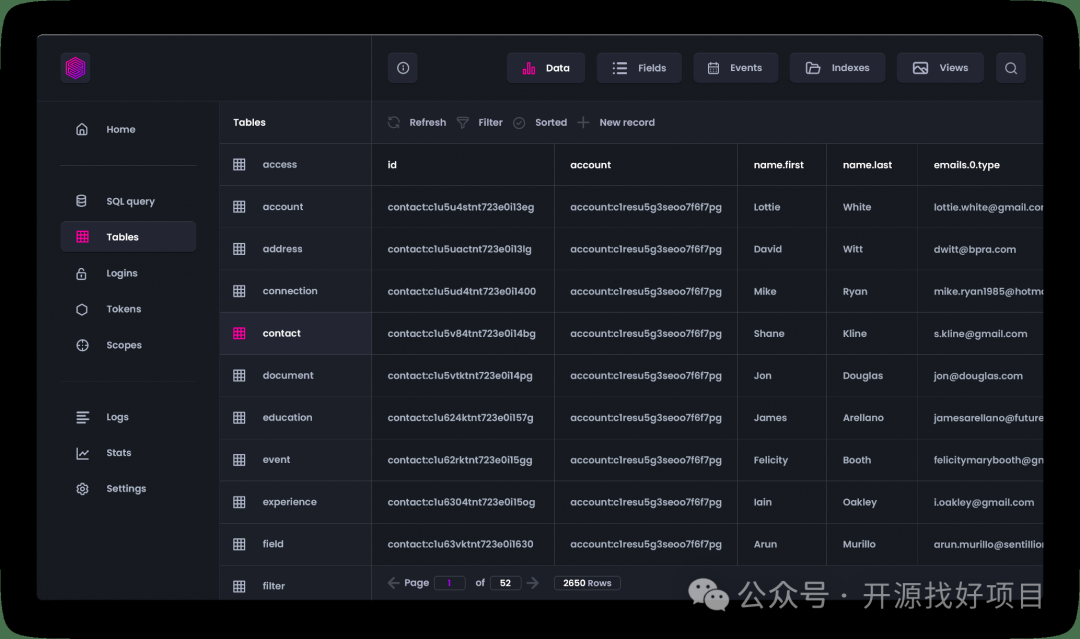
Task: Select the field table
Action: [295, 544]
